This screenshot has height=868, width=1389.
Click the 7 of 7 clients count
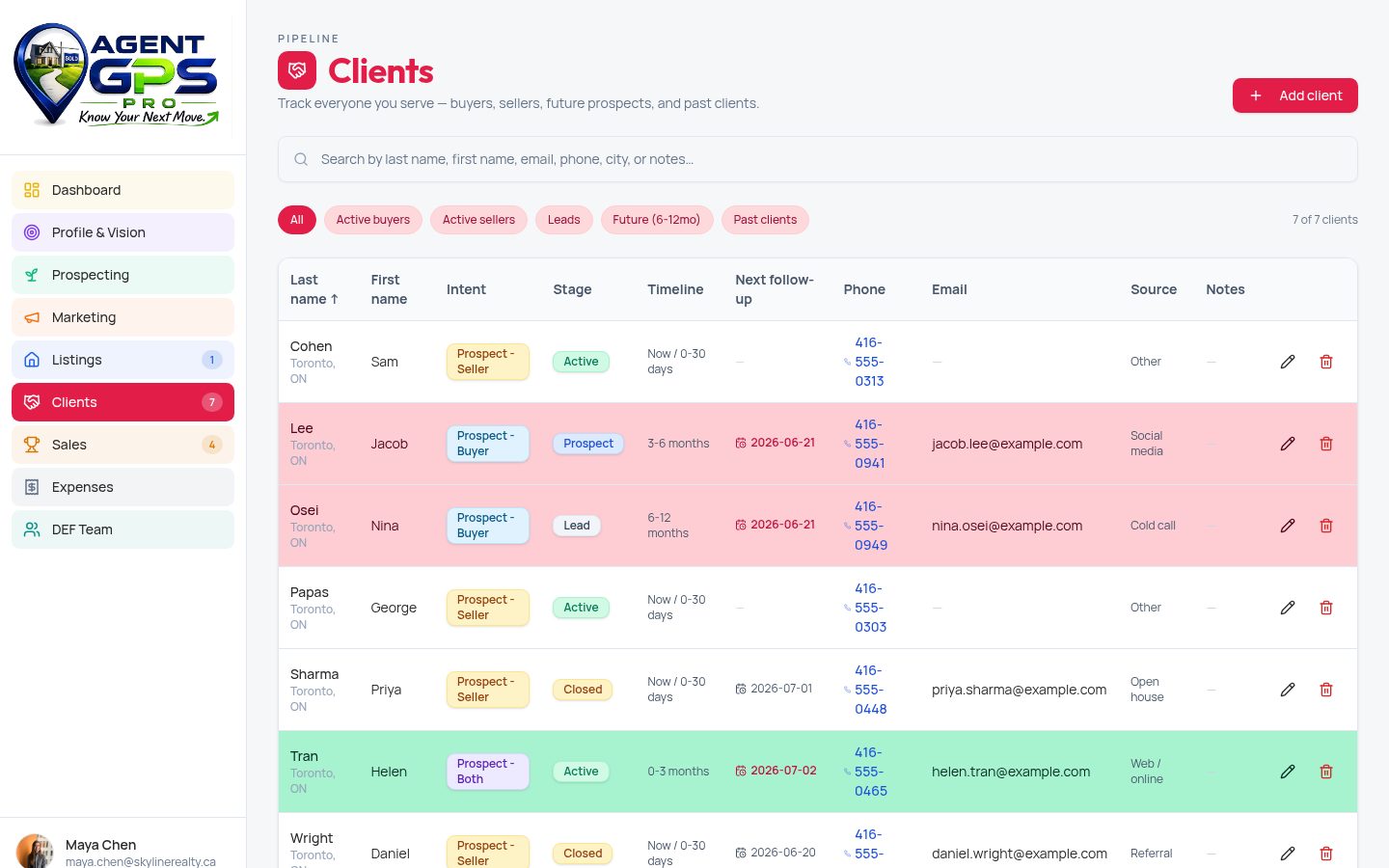(1325, 220)
